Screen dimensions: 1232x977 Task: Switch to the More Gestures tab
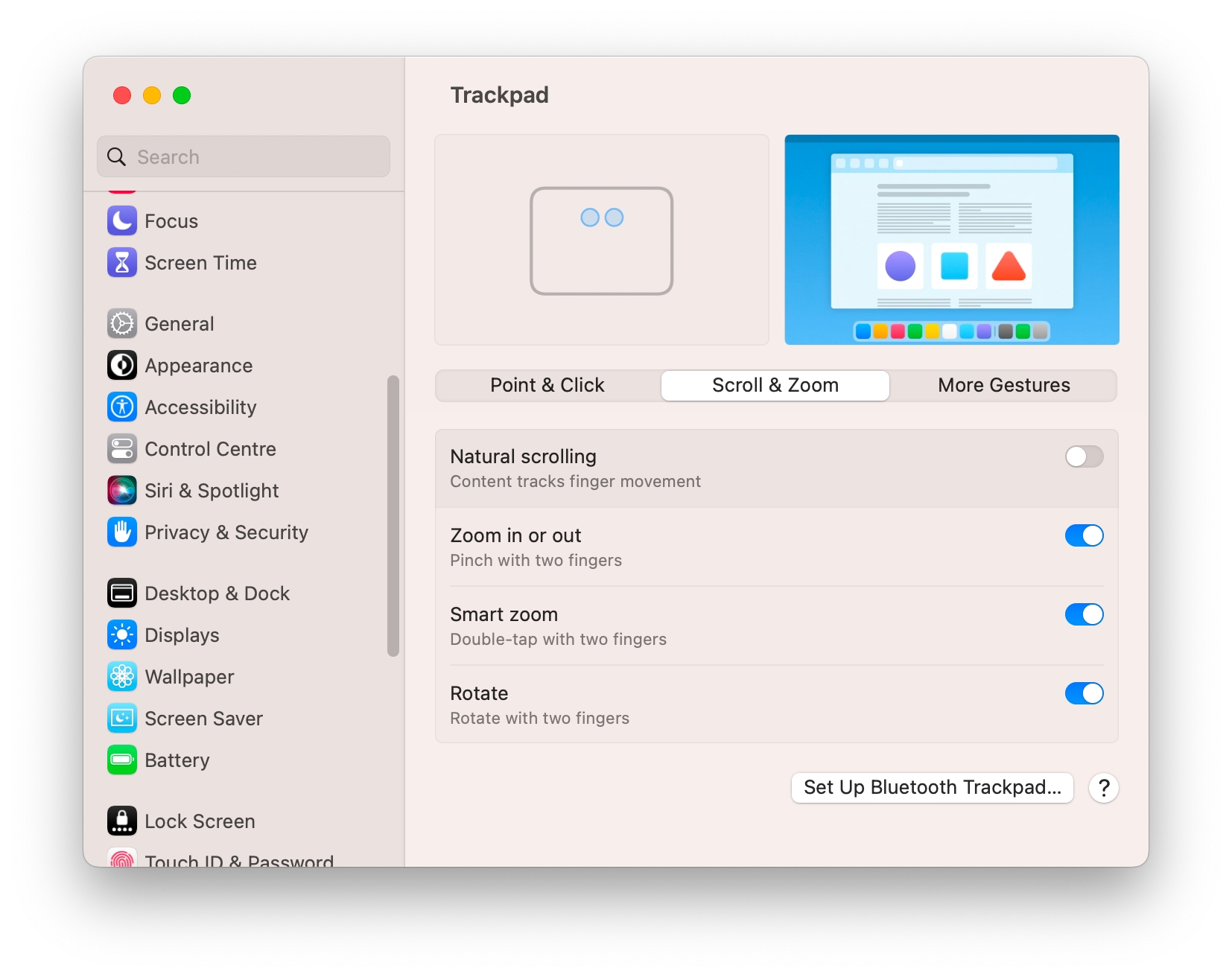click(x=1003, y=385)
